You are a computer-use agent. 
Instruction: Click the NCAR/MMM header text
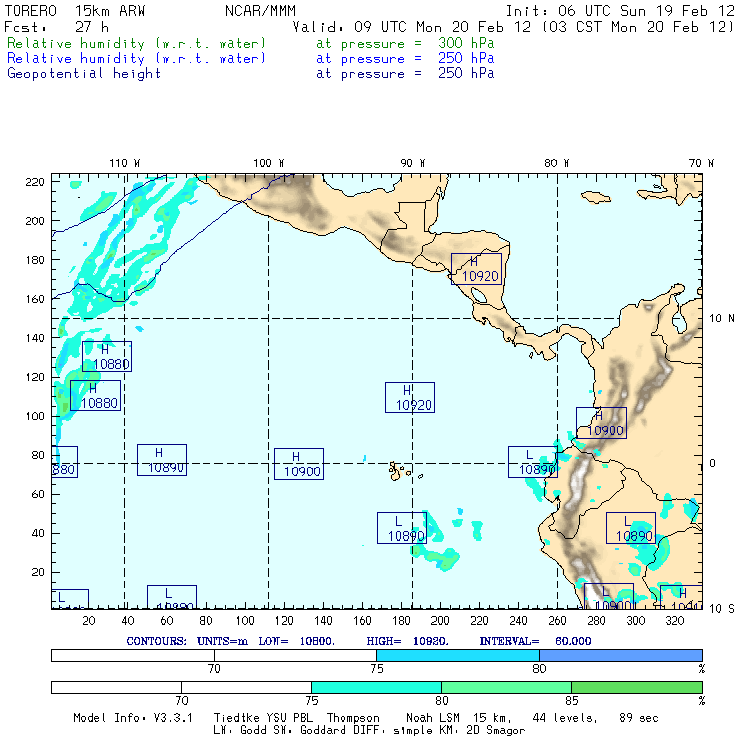(258, 10)
